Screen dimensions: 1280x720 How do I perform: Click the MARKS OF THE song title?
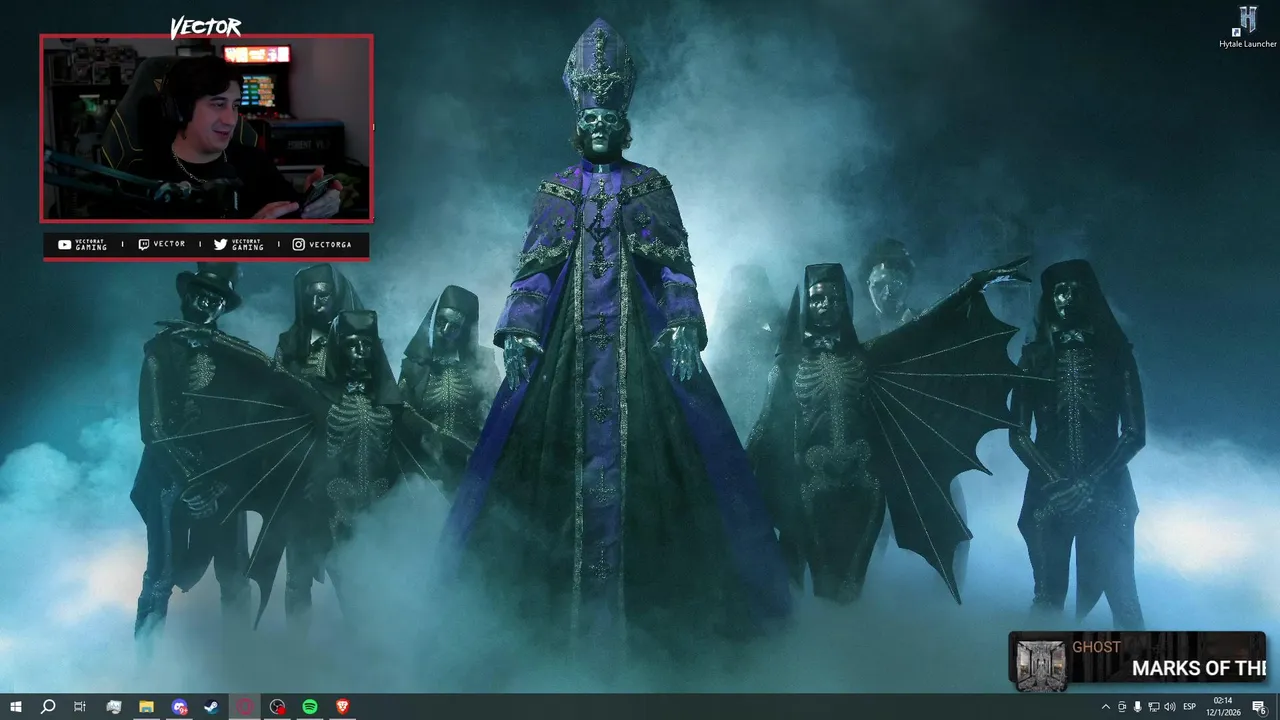tap(1199, 669)
